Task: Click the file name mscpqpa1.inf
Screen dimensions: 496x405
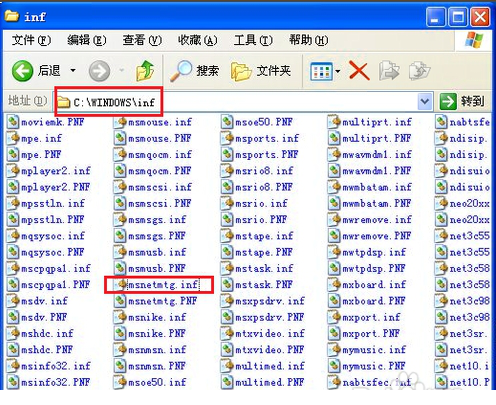Action: [x=56, y=269]
